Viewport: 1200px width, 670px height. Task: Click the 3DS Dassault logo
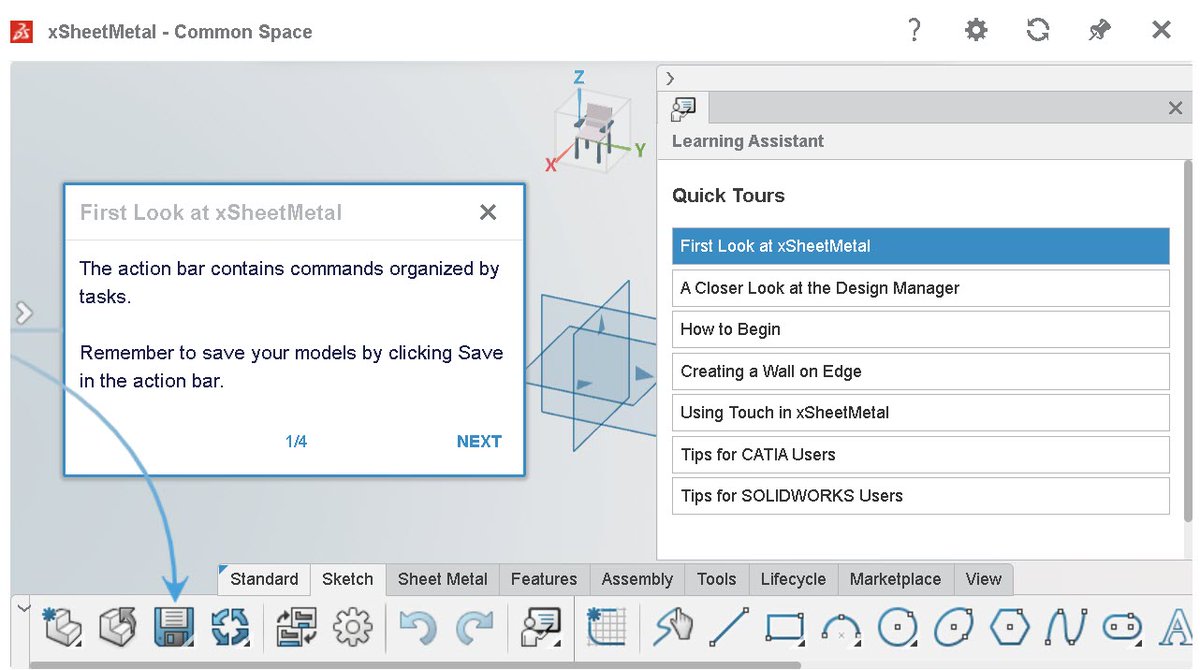click(x=22, y=32)
